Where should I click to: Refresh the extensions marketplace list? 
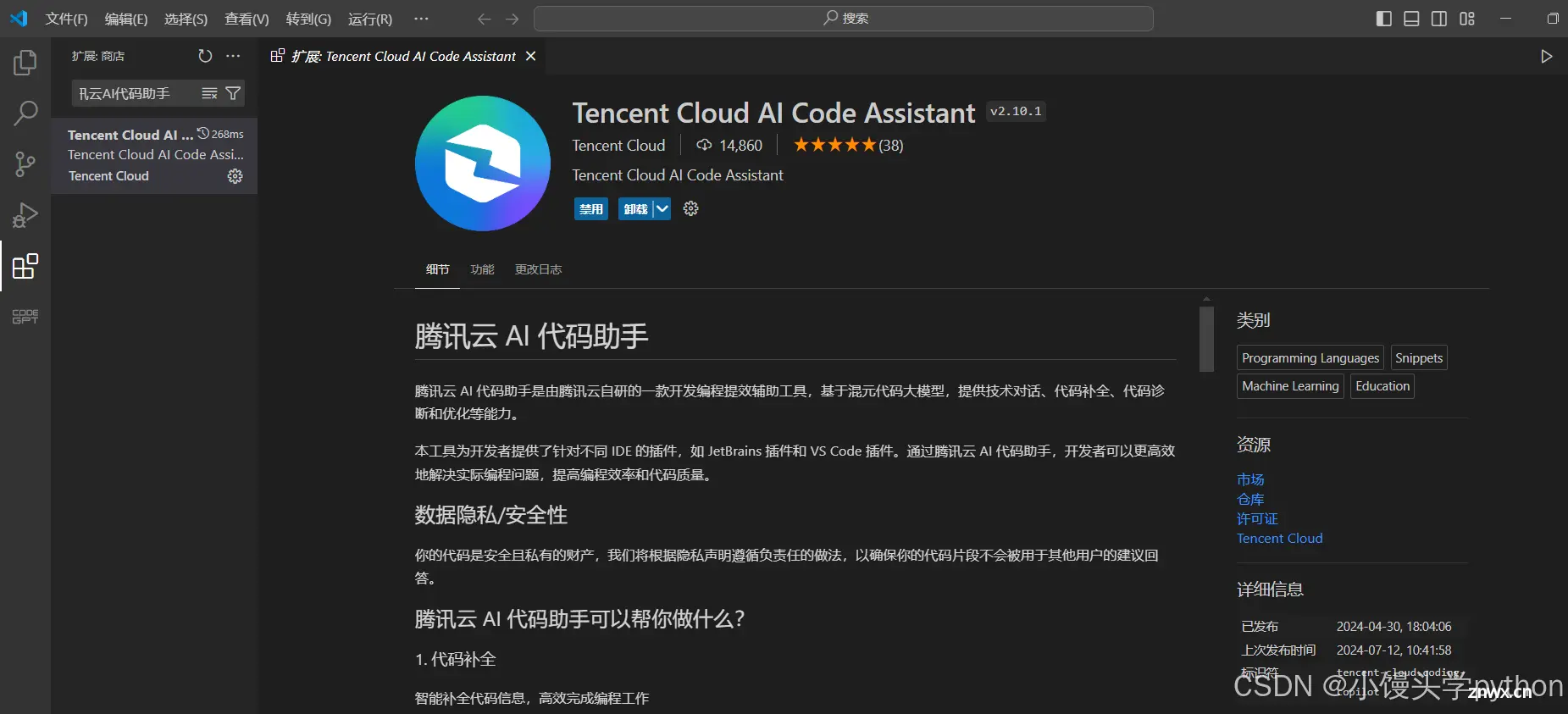[205, 56]
